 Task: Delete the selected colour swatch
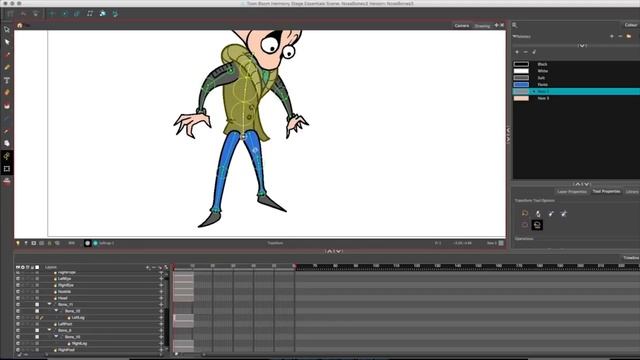click(x=525, y=52)
